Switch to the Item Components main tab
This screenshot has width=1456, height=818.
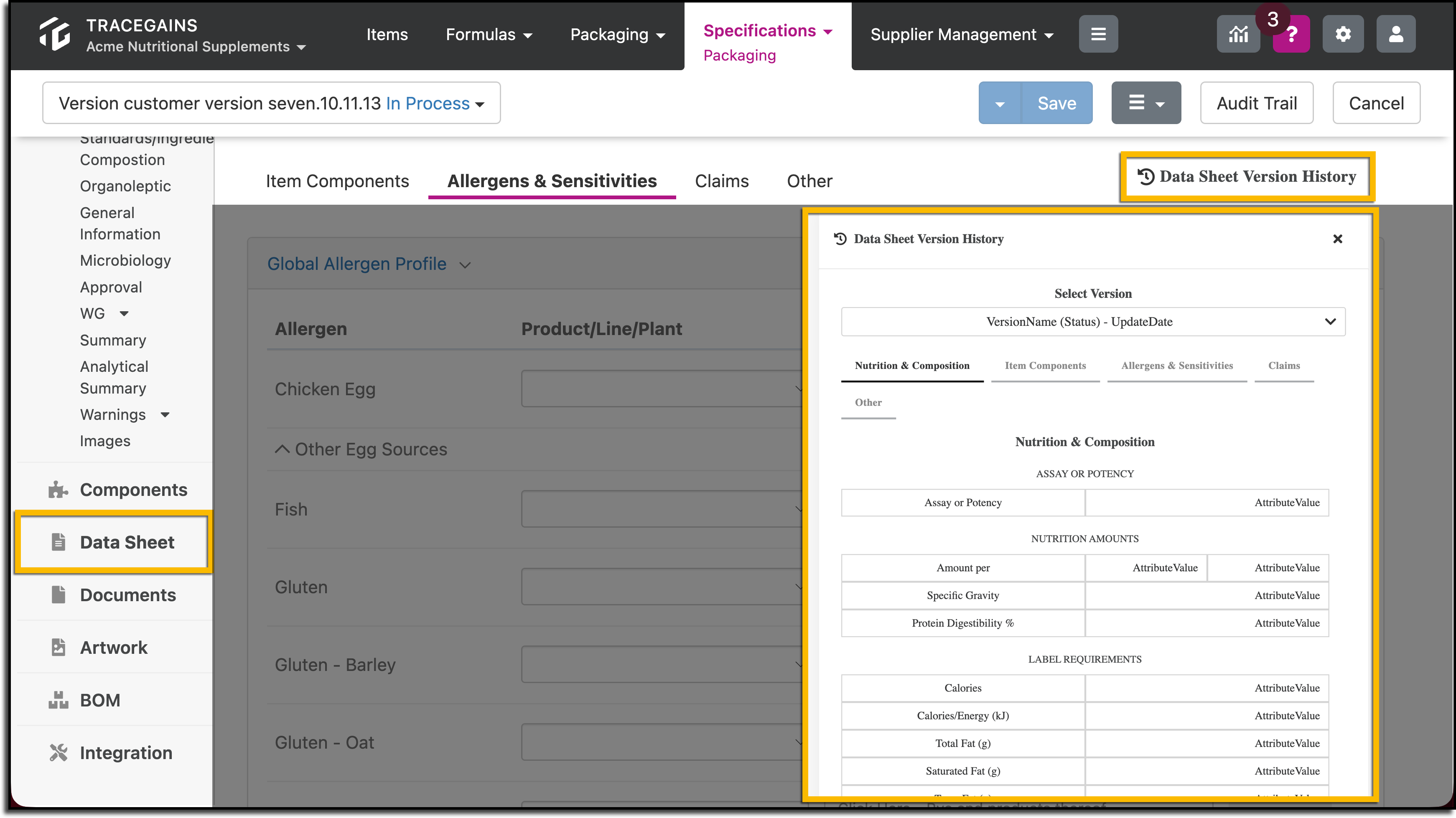[337, 181]
